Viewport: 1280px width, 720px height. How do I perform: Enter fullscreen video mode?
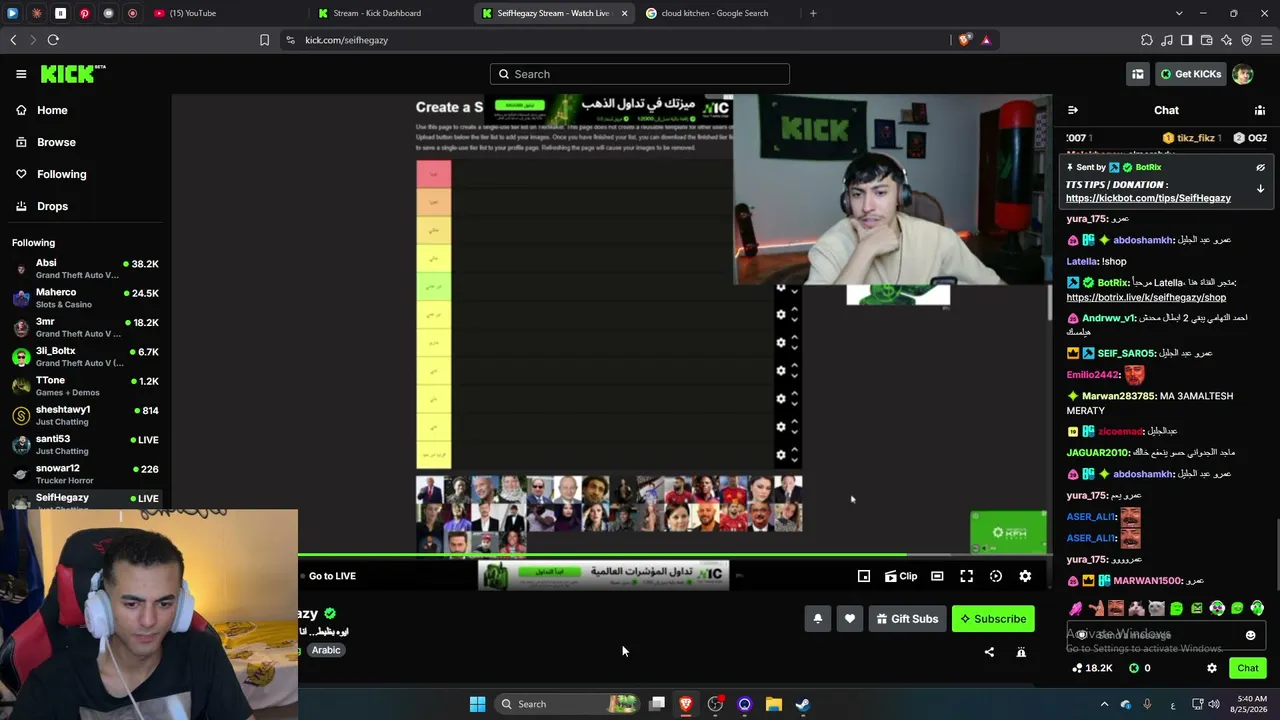[x=966, y=576]
